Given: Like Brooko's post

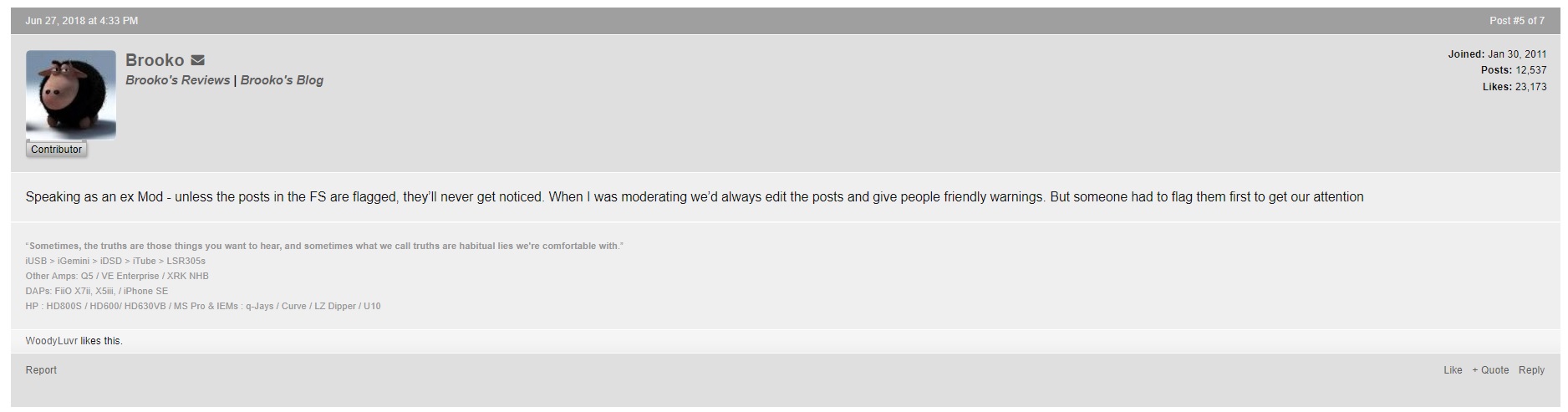Looking at the screenshot, I should click(1453, 370).
